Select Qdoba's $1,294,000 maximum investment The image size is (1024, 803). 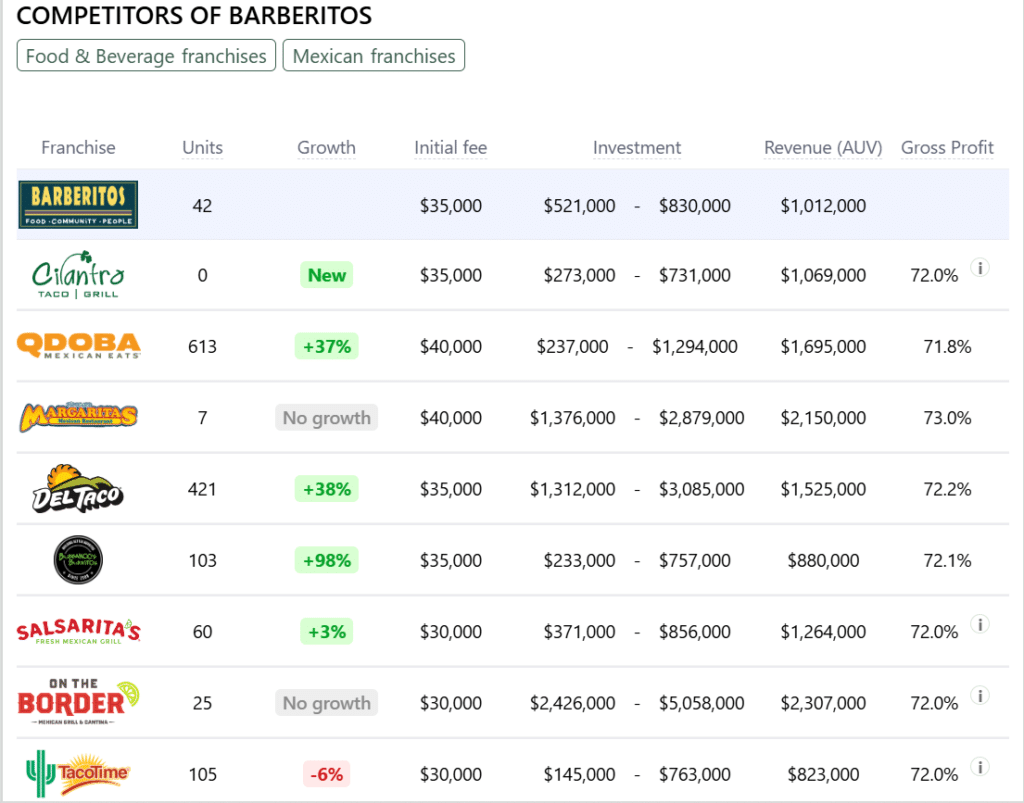click(695, 346)
